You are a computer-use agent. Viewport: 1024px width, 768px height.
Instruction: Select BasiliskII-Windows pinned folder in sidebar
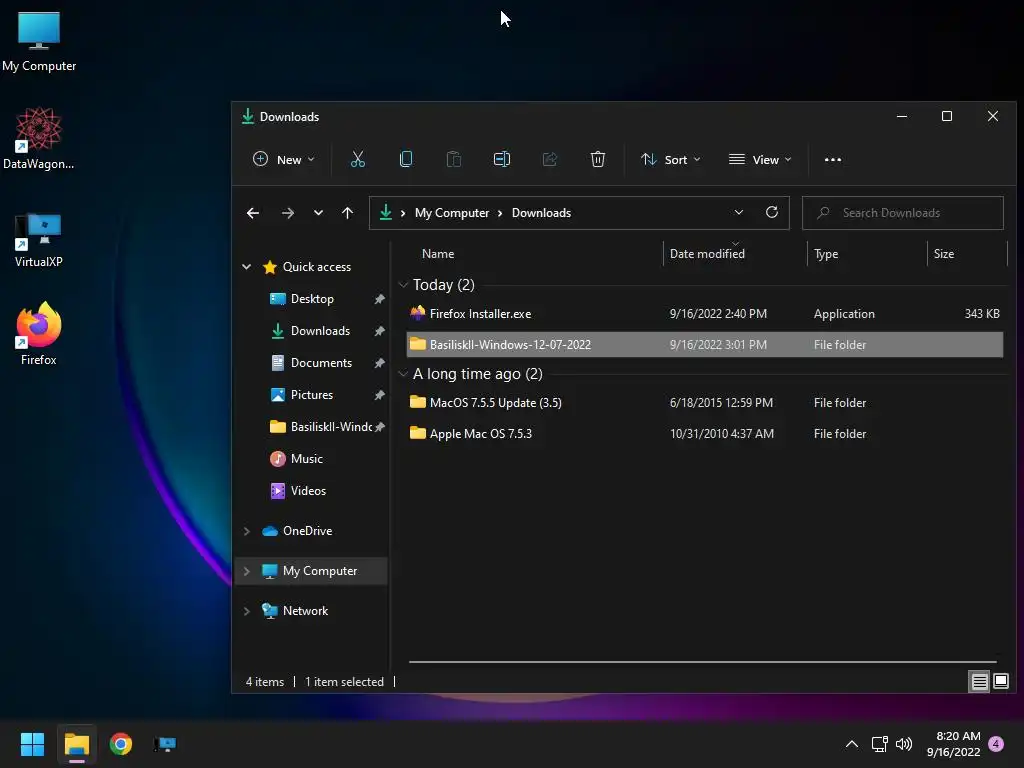pos(321,427)
